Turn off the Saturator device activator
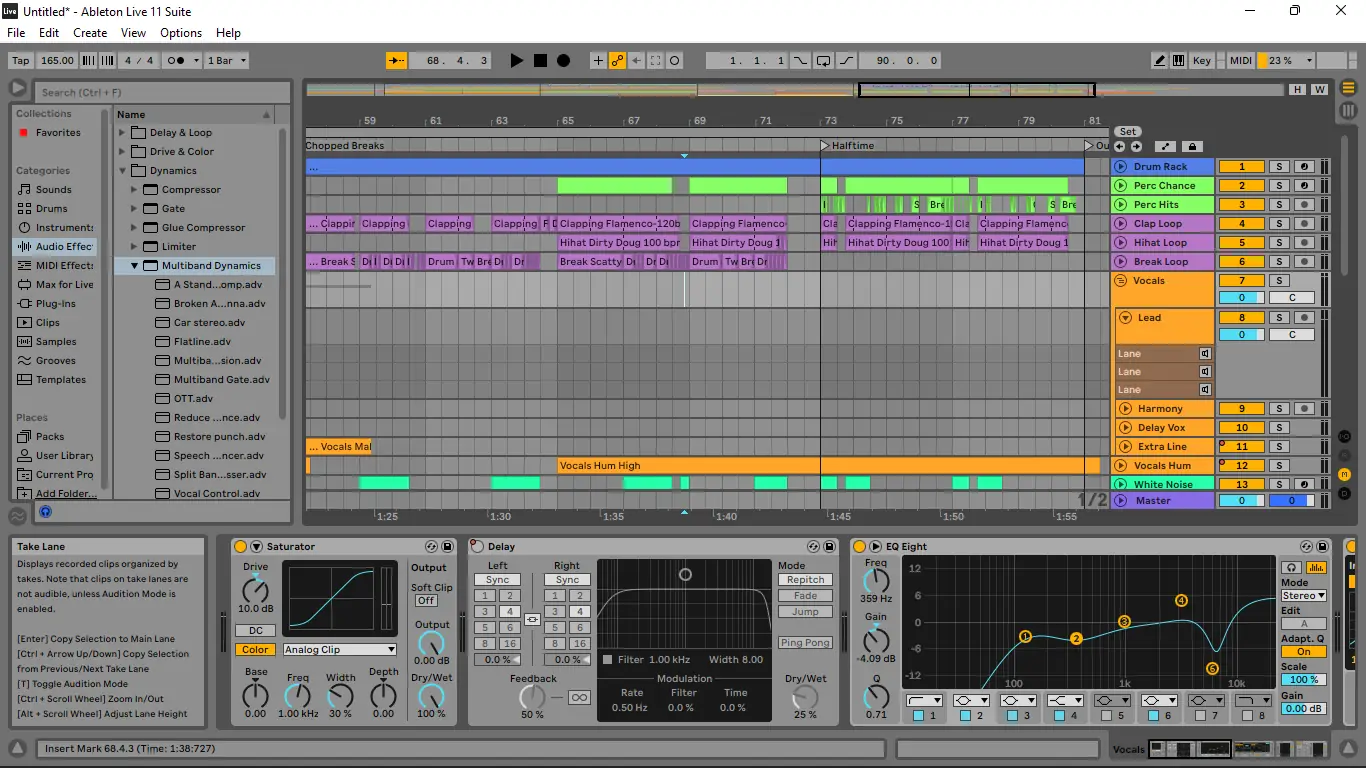 pos(240,547)
